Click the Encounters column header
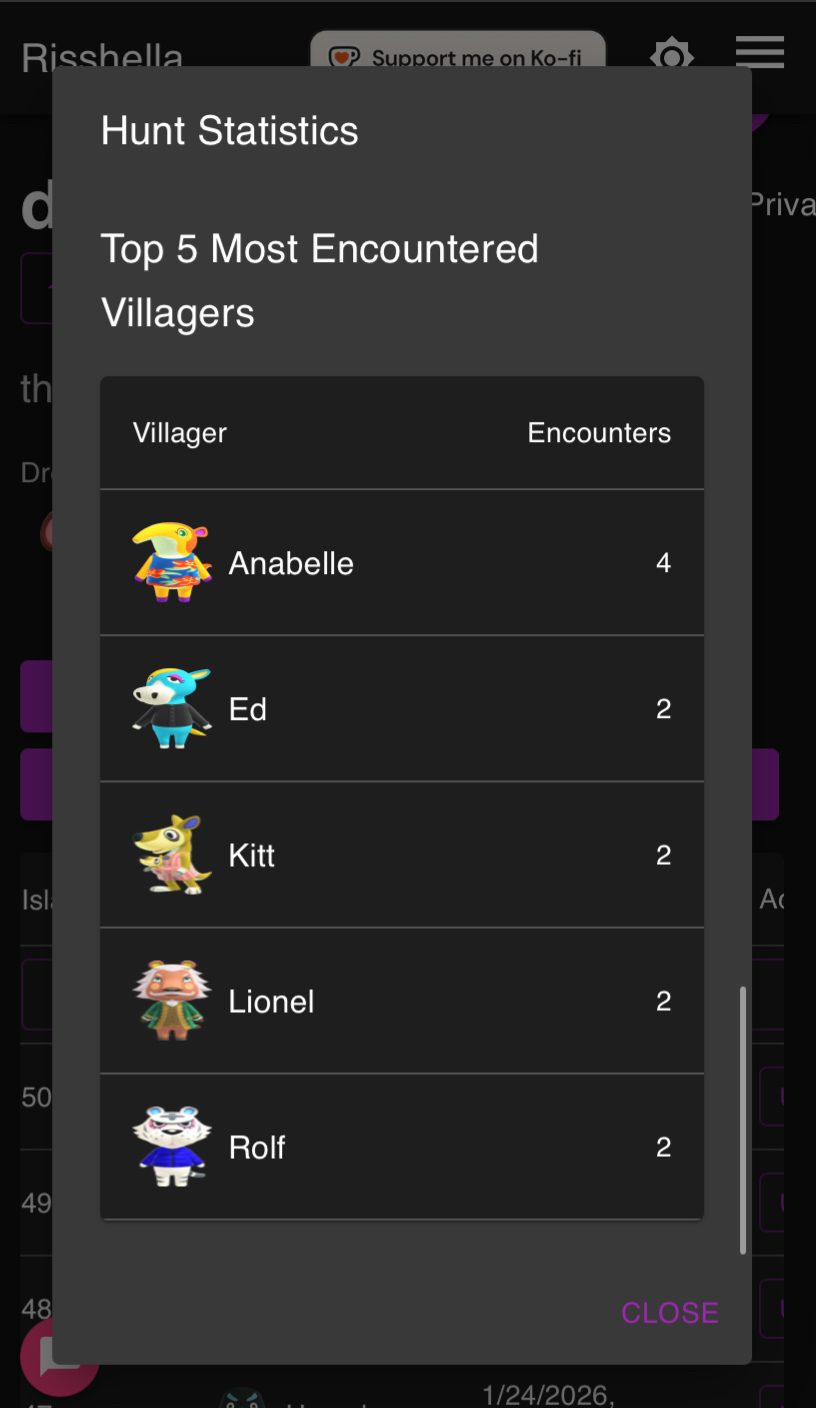 (x=599, y=433)
